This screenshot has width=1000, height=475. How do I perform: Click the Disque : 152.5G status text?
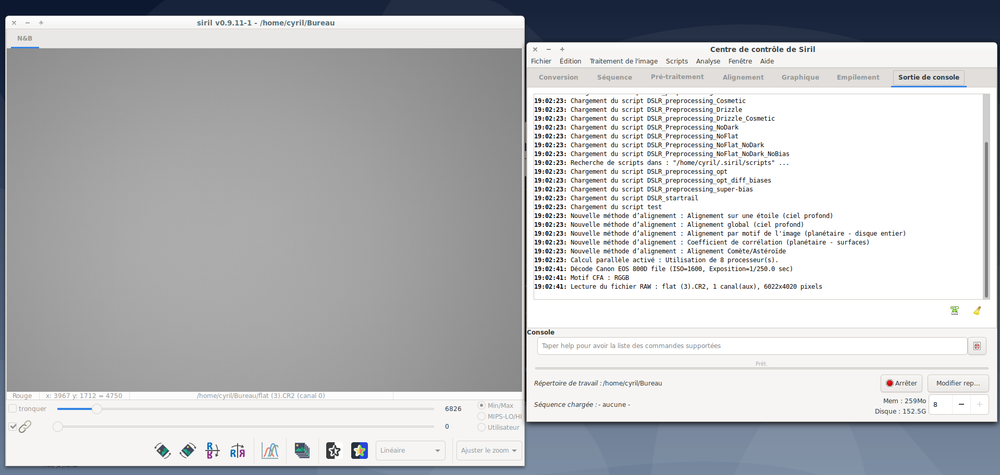(x=900, y=411)
